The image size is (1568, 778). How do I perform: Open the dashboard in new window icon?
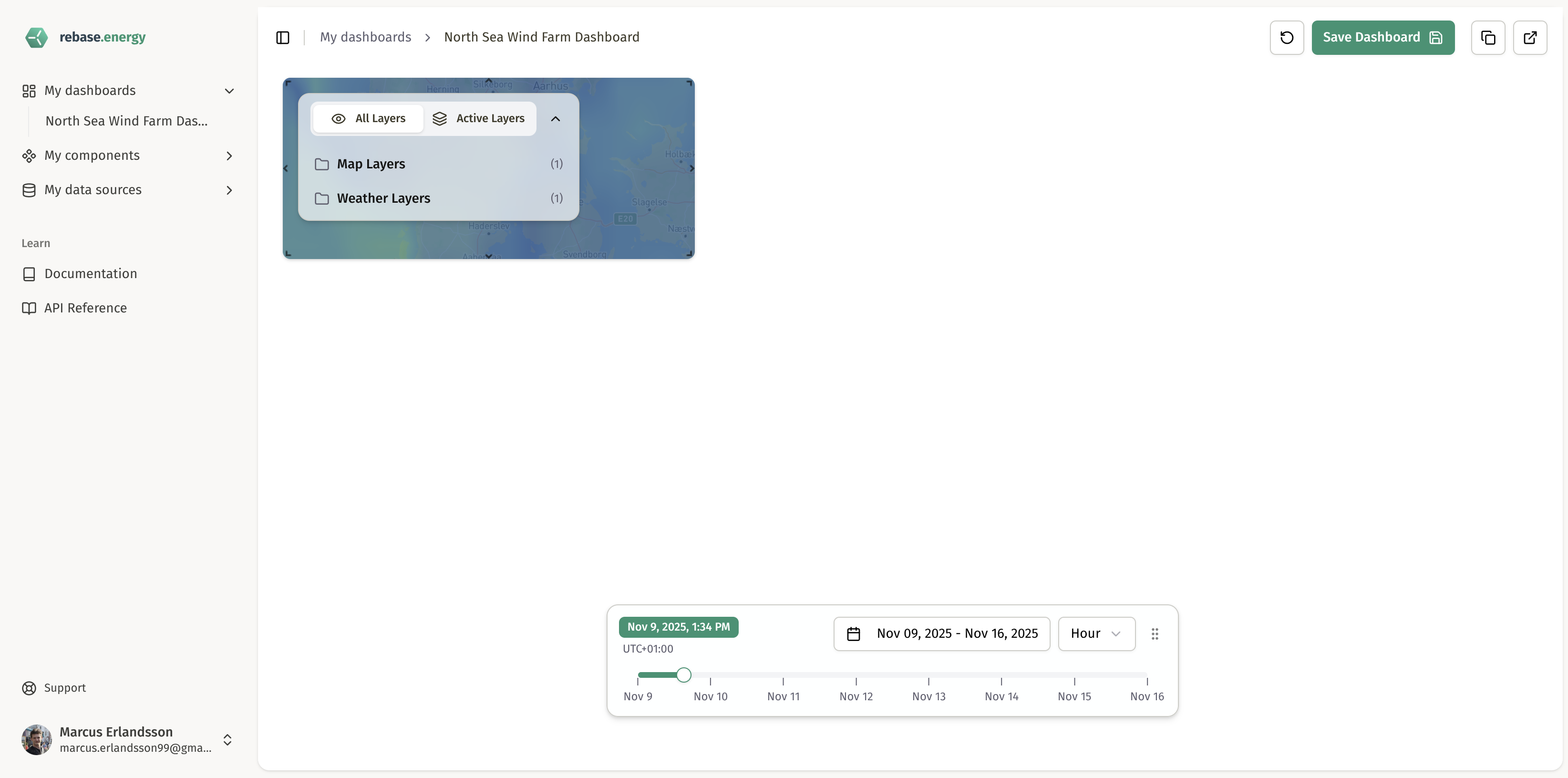click(x=1530, y=37)
